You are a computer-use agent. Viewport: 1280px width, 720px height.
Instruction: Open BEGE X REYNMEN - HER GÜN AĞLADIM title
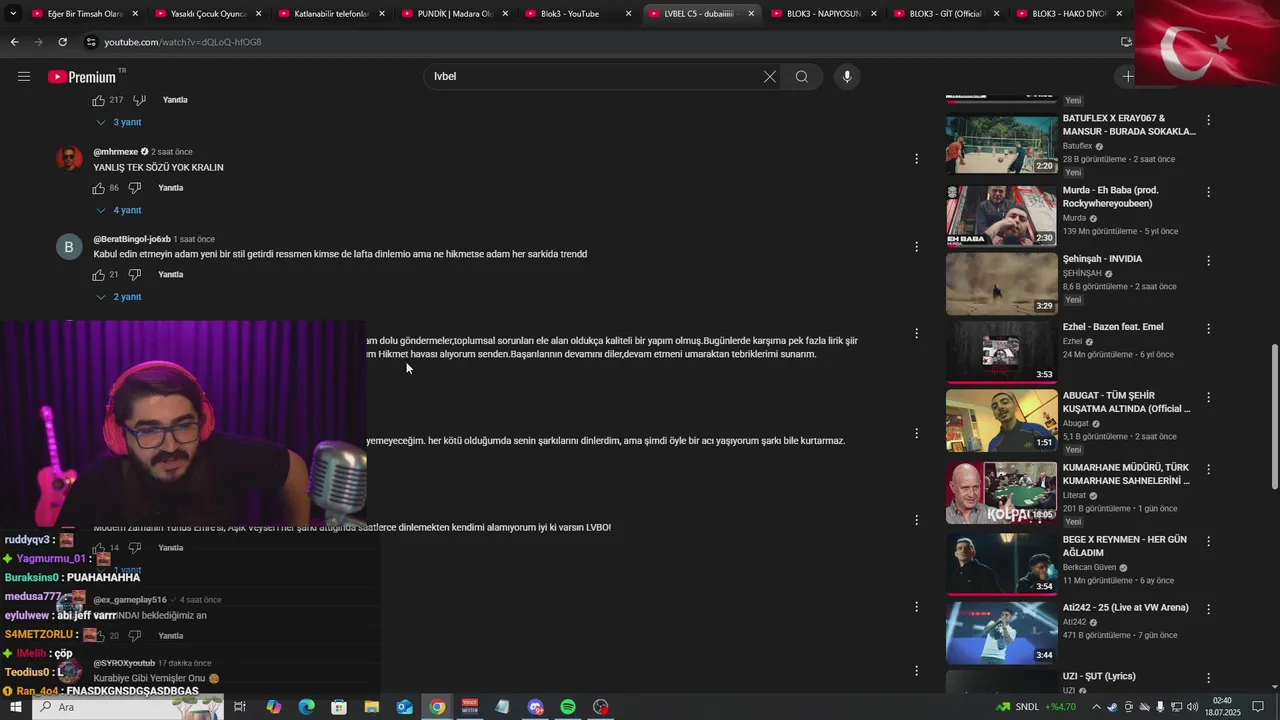[x=1124, y=546]
